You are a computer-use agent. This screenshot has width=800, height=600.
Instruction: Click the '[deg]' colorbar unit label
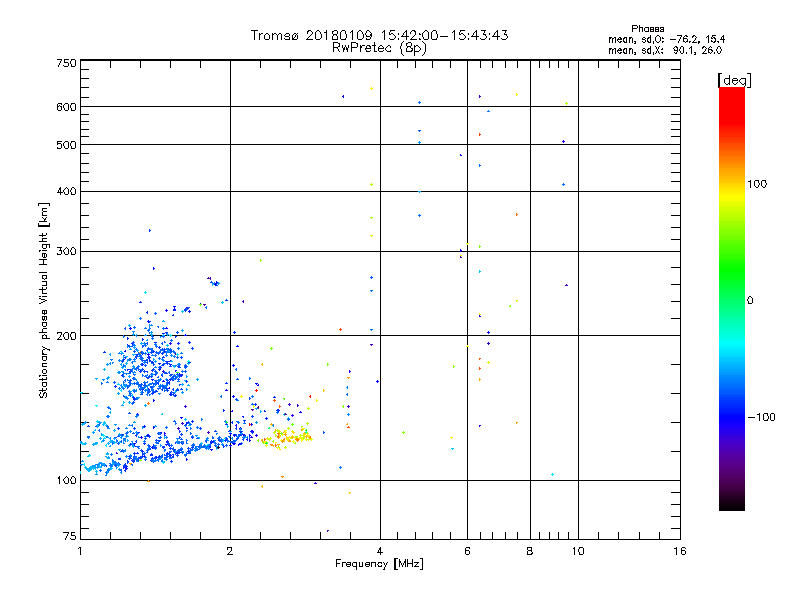[x=734, y=80]
